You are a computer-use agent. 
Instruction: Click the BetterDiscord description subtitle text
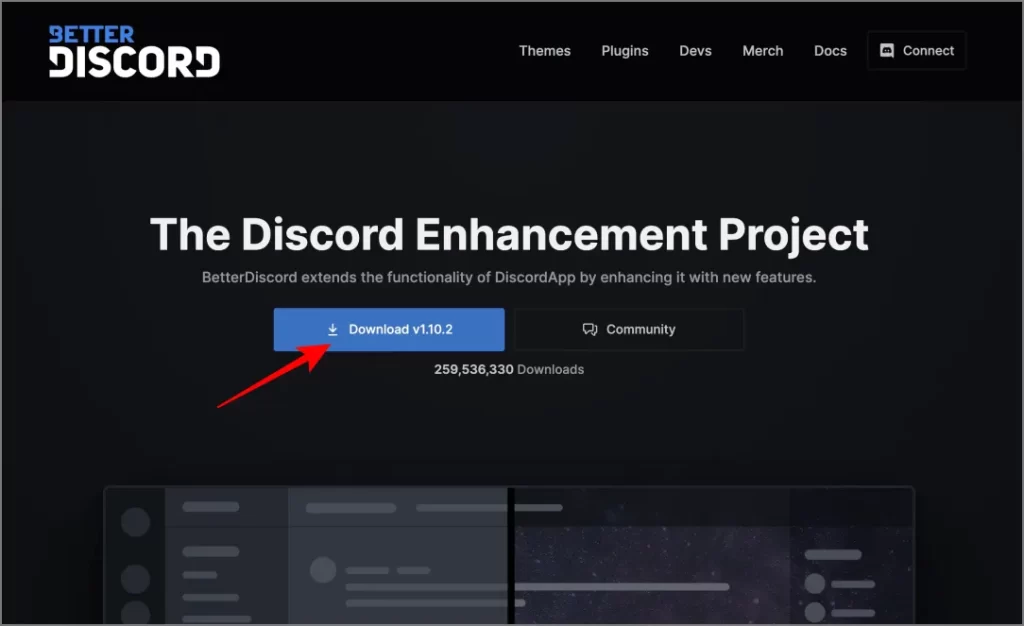[x=509, y=278]
